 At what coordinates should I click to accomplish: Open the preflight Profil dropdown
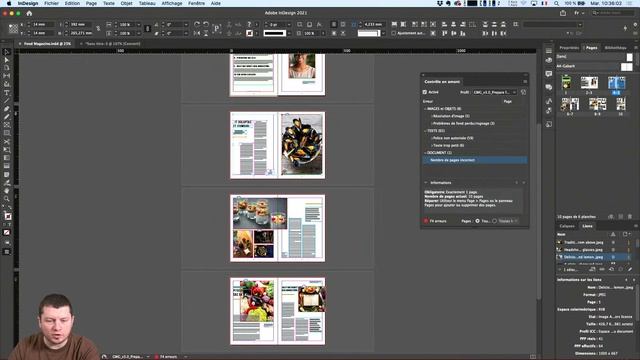[495, 92]
